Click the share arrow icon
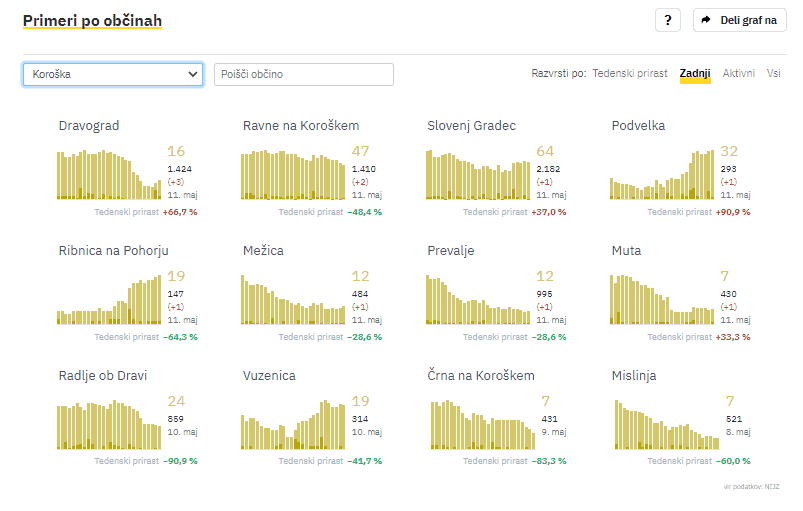 705,20
